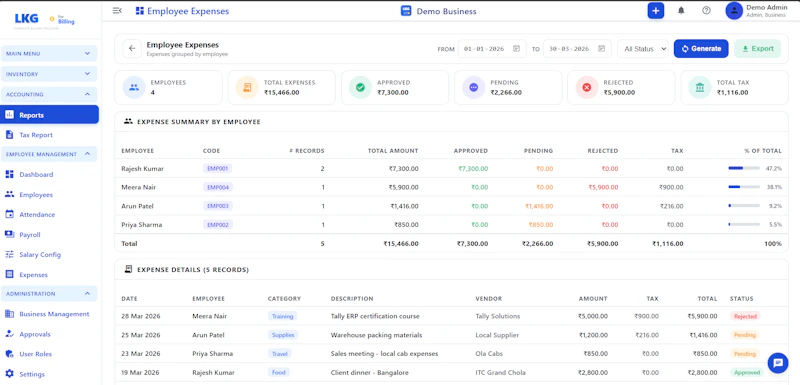The height and width of the screenshot is (385, 800).
Task: Click the EMP002 code badge
Action: coord(218,224)
